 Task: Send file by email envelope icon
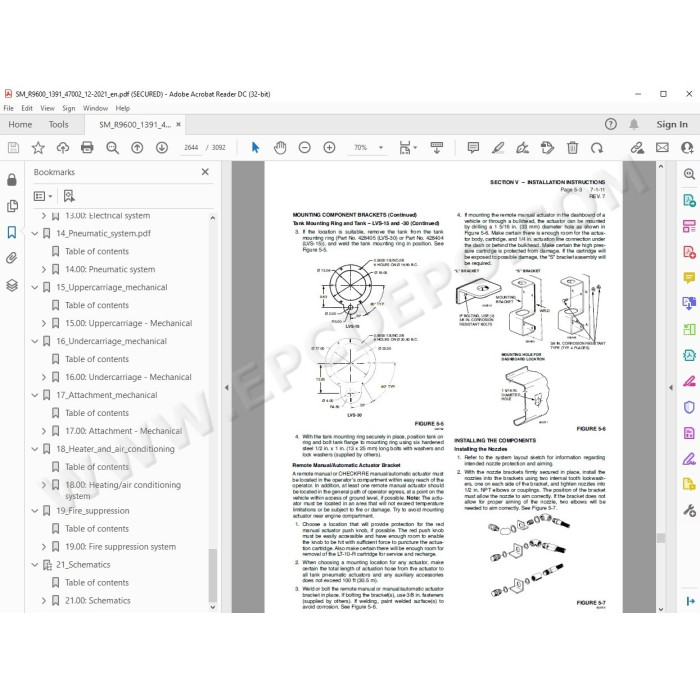click(662, 147)
